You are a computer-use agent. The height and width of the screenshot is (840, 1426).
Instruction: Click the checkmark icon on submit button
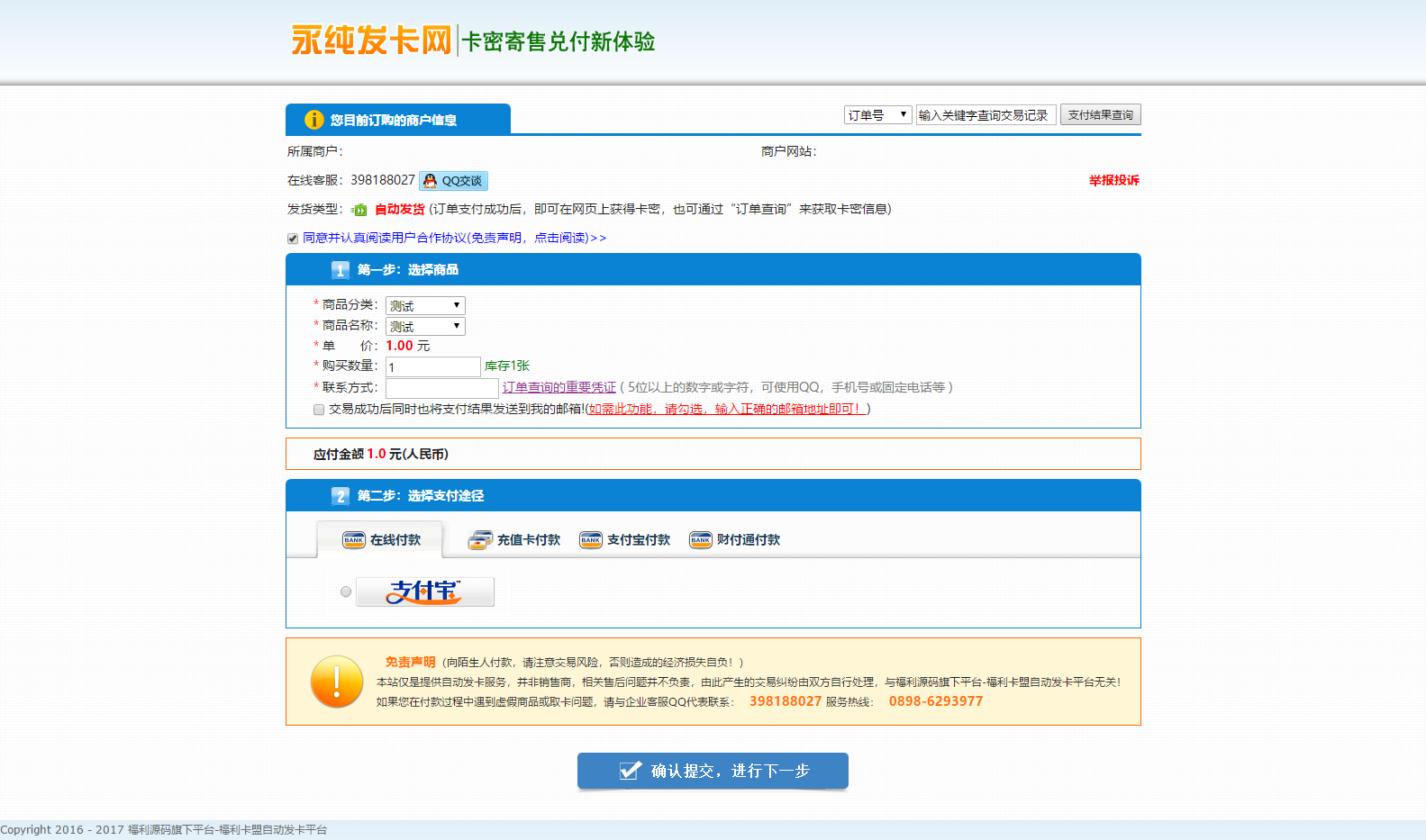pos(631,771)
